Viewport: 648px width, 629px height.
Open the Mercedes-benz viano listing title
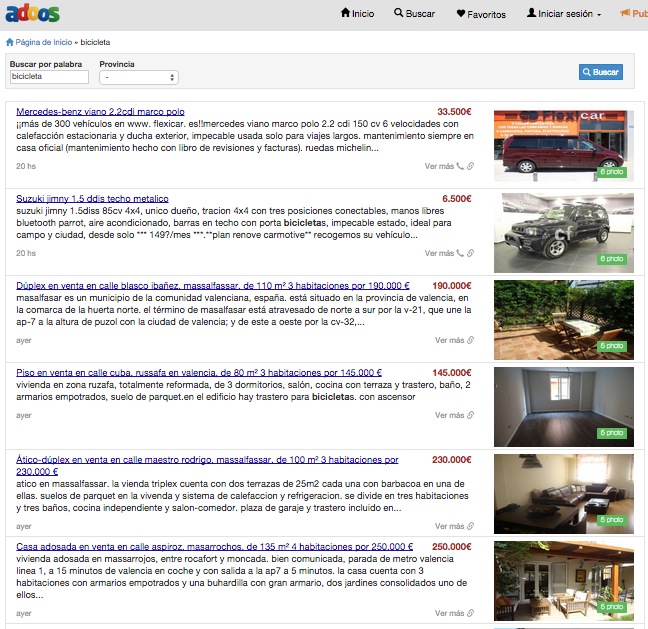100,112
